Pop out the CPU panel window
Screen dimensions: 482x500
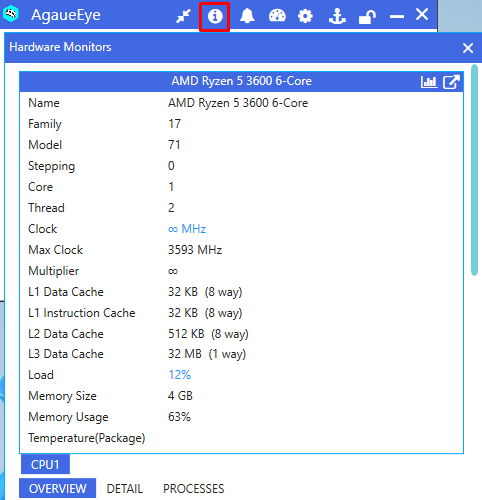point(451,82)
